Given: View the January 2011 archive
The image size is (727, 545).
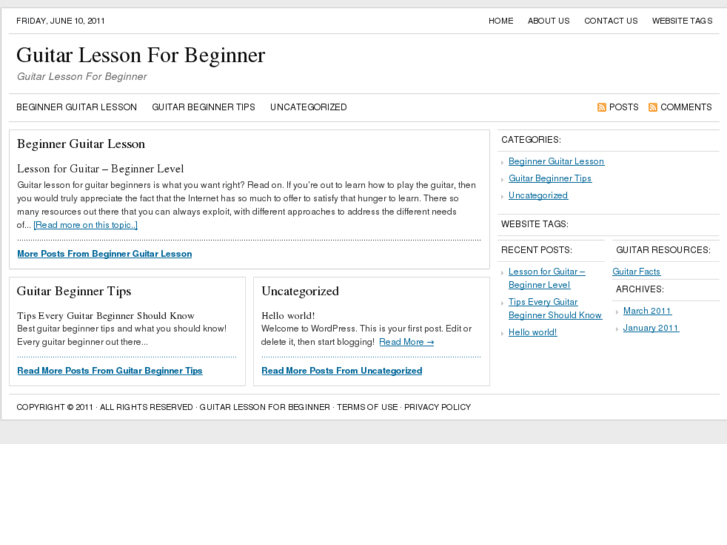Looking at the screenshot, I should [x=650, y=328].
